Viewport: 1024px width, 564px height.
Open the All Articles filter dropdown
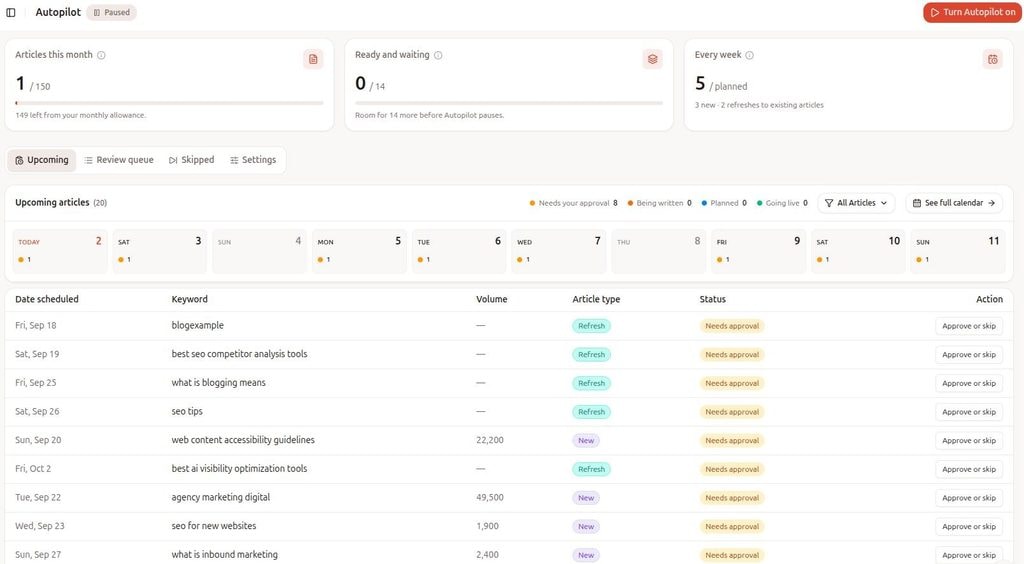point(856,203)
